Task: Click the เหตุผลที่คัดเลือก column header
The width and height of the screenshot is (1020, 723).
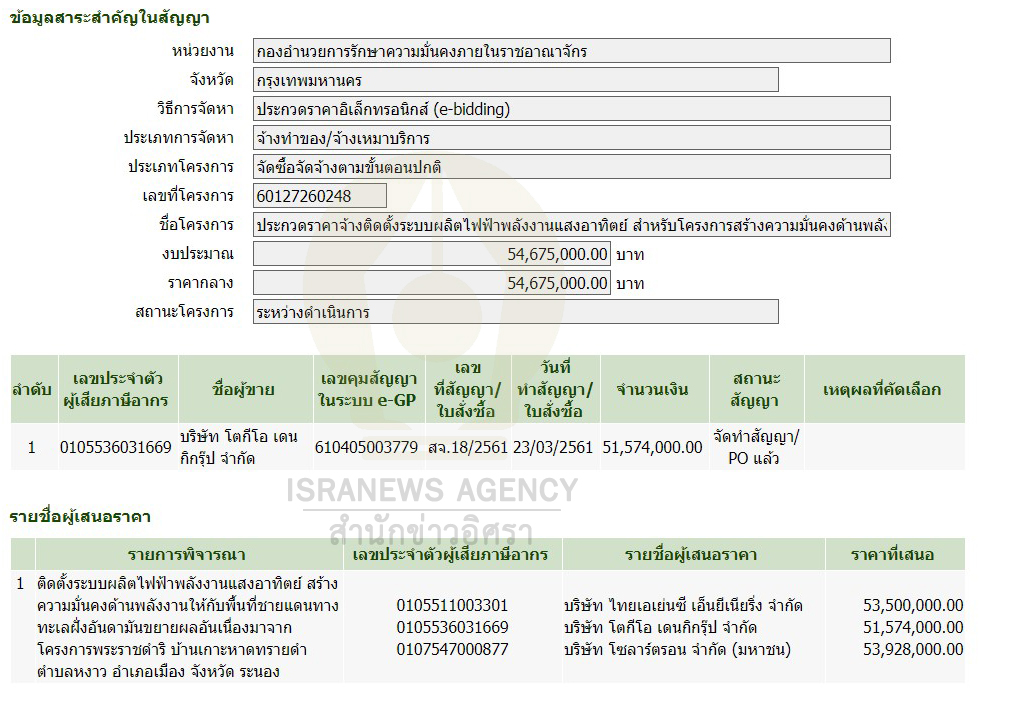Action: click(x=881, y=390)
